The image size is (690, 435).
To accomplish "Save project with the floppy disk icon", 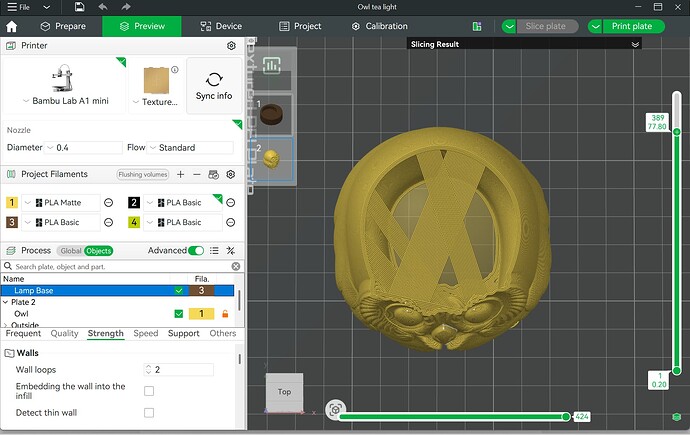I will (79, 7).
